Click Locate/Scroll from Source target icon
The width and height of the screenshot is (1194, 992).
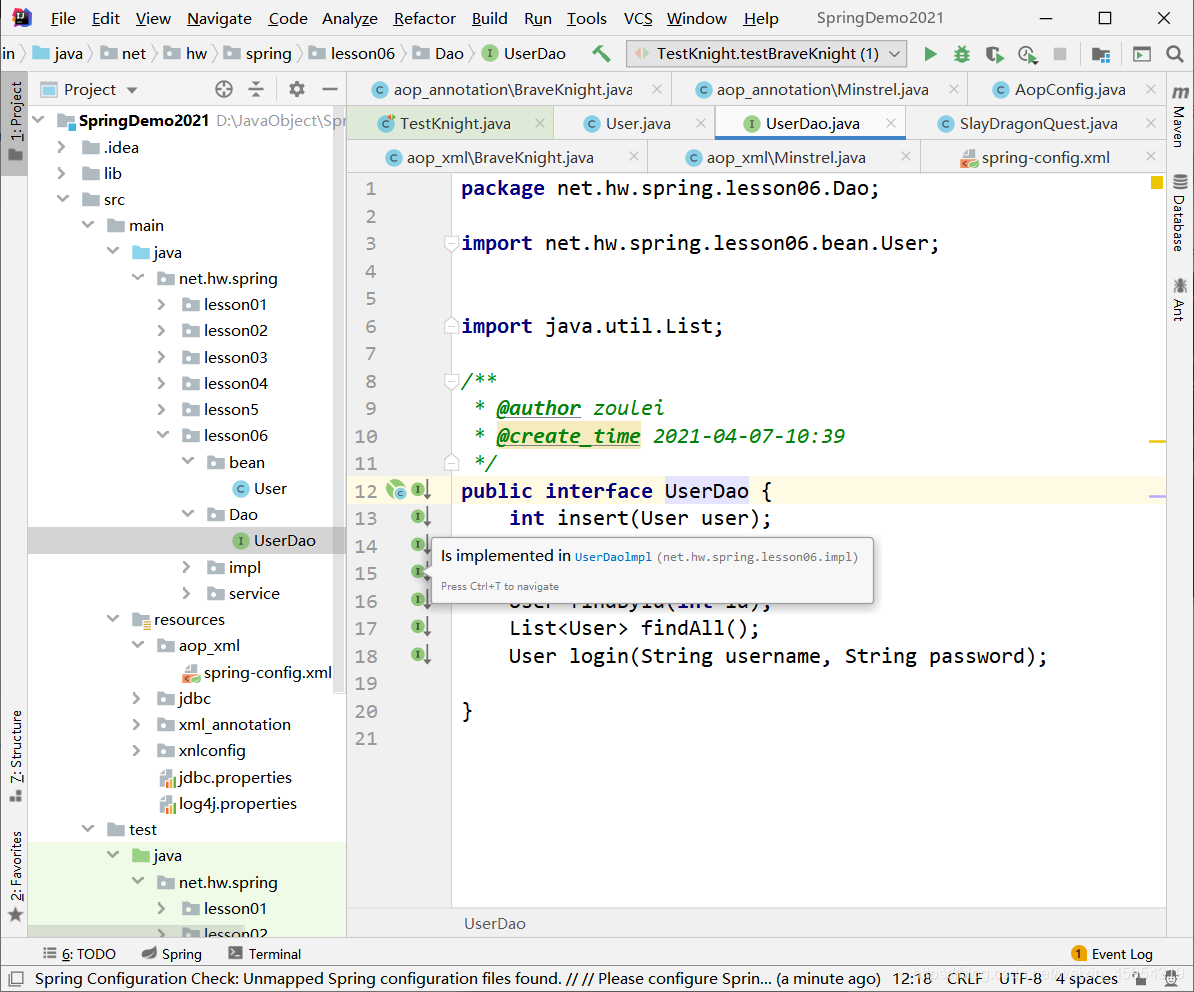tap(223, 89)
